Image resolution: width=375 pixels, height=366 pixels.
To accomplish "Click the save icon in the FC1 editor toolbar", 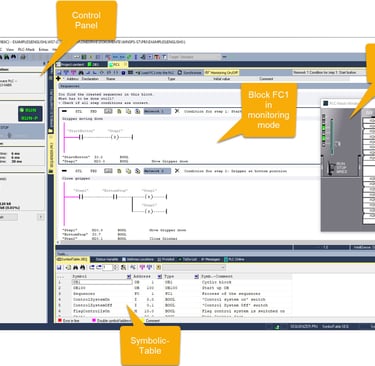I will click(x=59, y=73).
